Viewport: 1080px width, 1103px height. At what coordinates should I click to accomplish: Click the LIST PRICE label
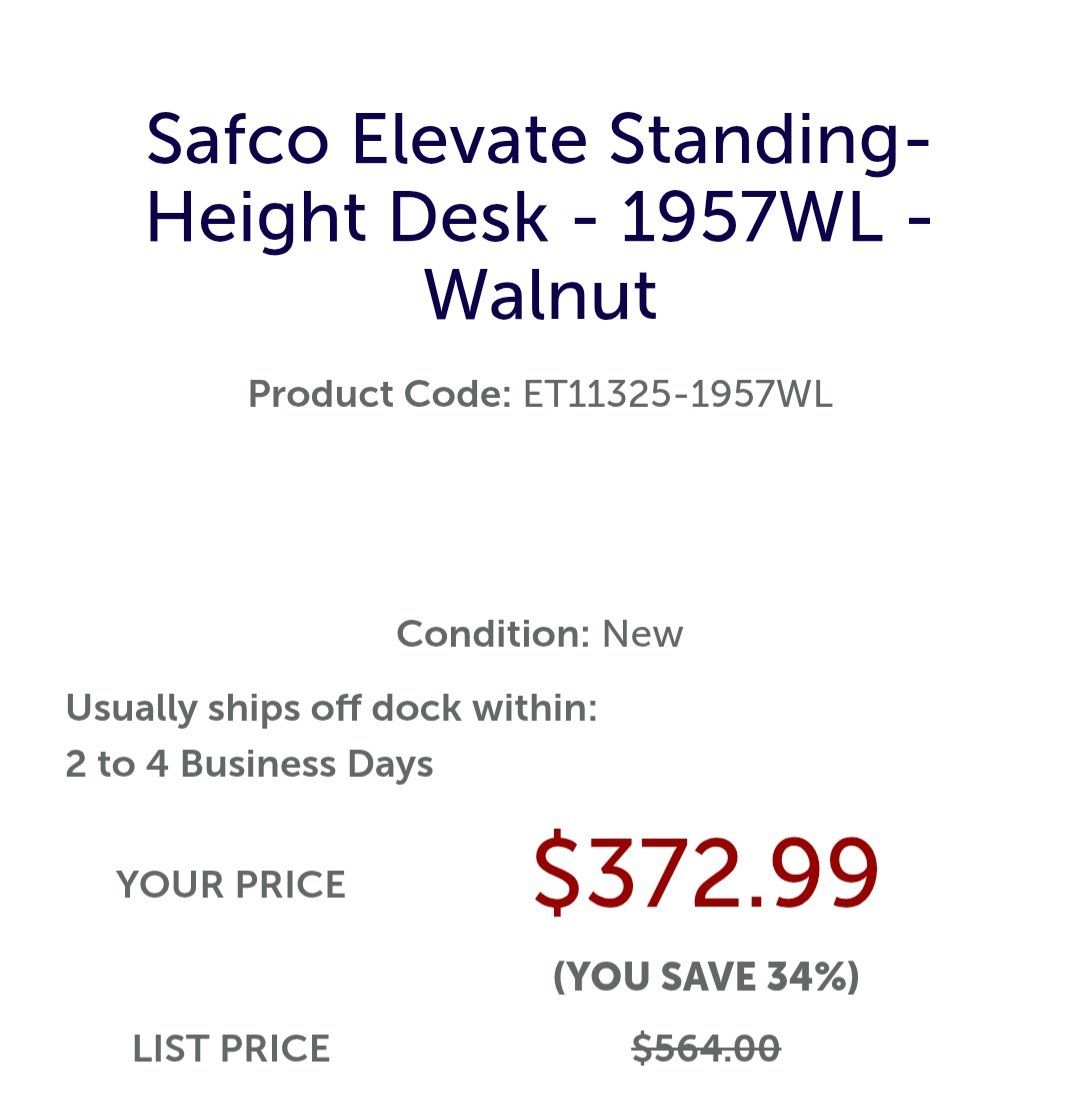point(231,1049)
